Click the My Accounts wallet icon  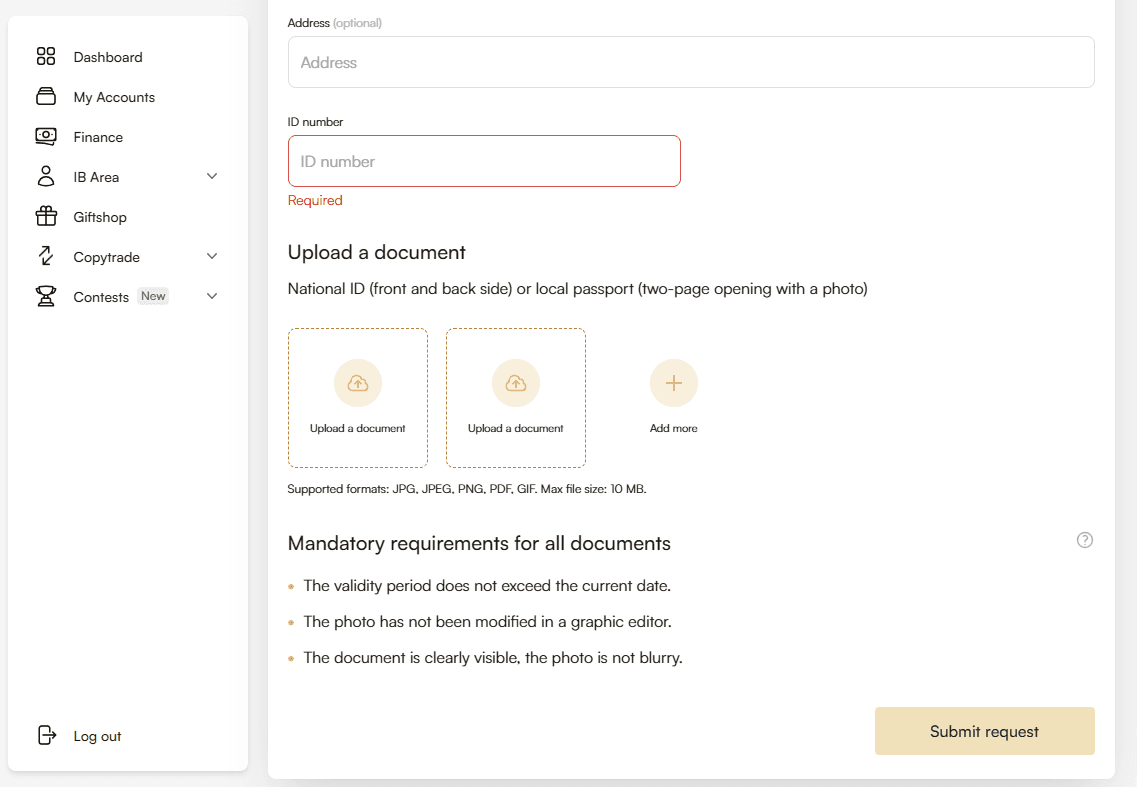tap(46, 97)
